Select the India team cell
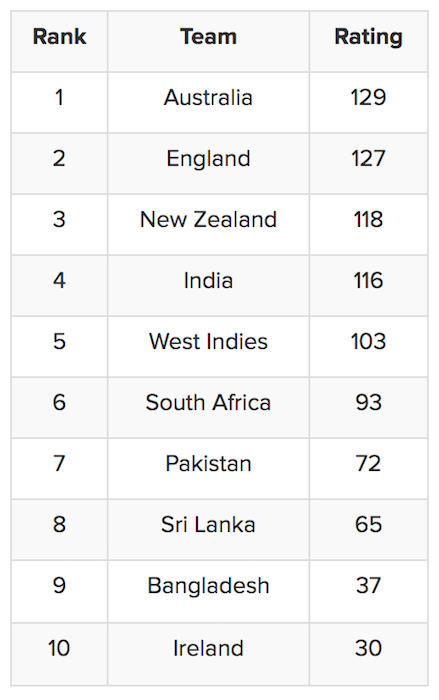The height and width of the screenshot is (700, 439). [209, 286]
